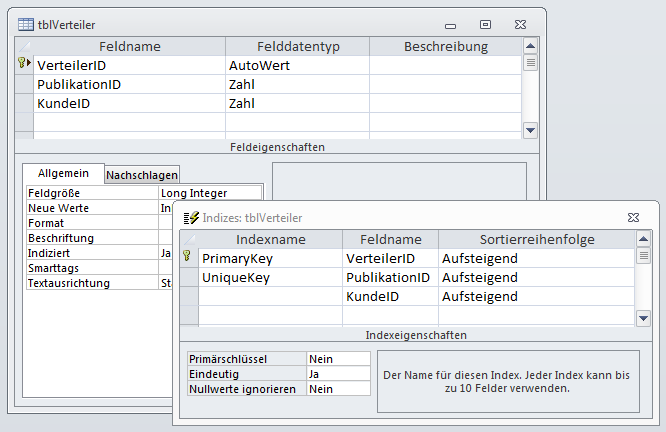Maximize the tblVerteiler window
The image size is (666, 432).
[485, 25]
